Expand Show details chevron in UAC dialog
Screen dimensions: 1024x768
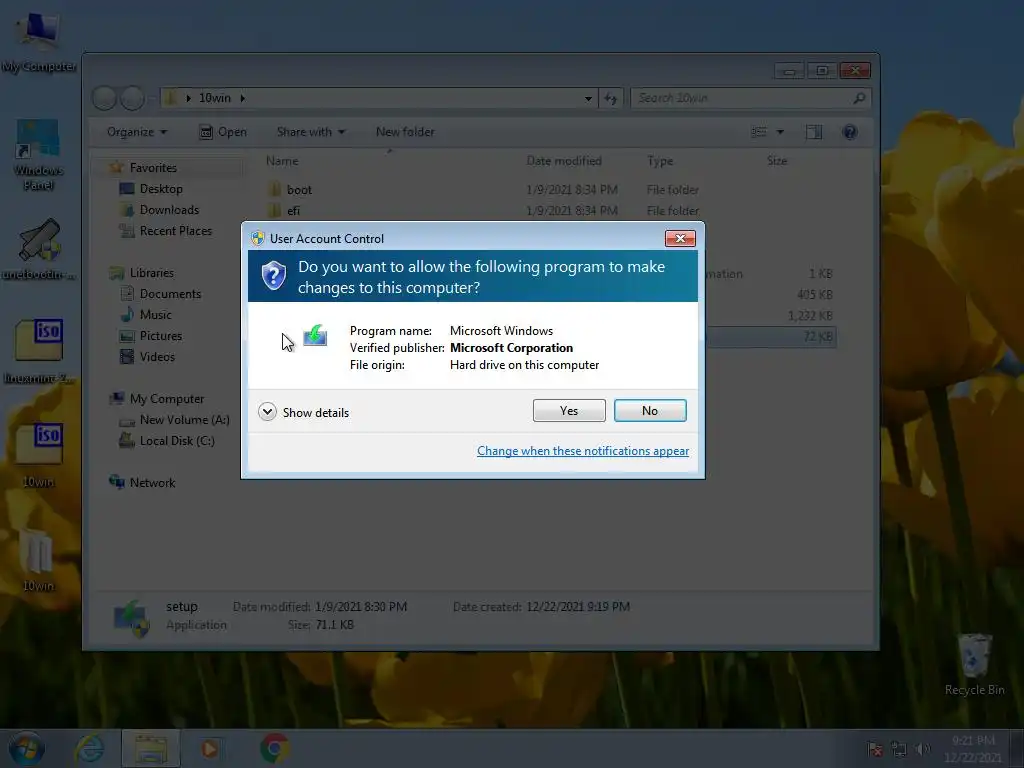point(267,412)
